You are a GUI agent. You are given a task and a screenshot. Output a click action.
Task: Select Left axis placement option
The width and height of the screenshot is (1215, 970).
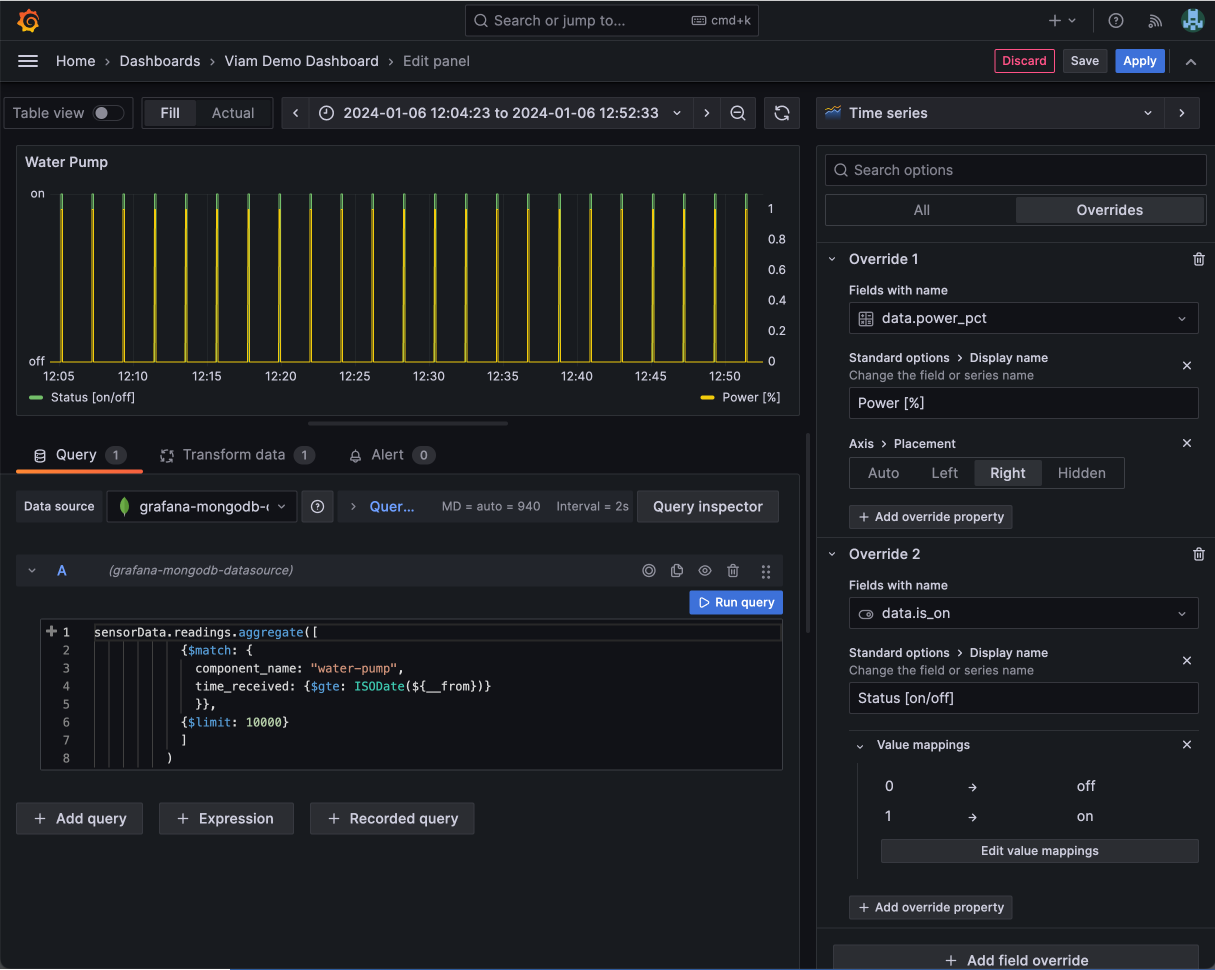pos(944,473)
